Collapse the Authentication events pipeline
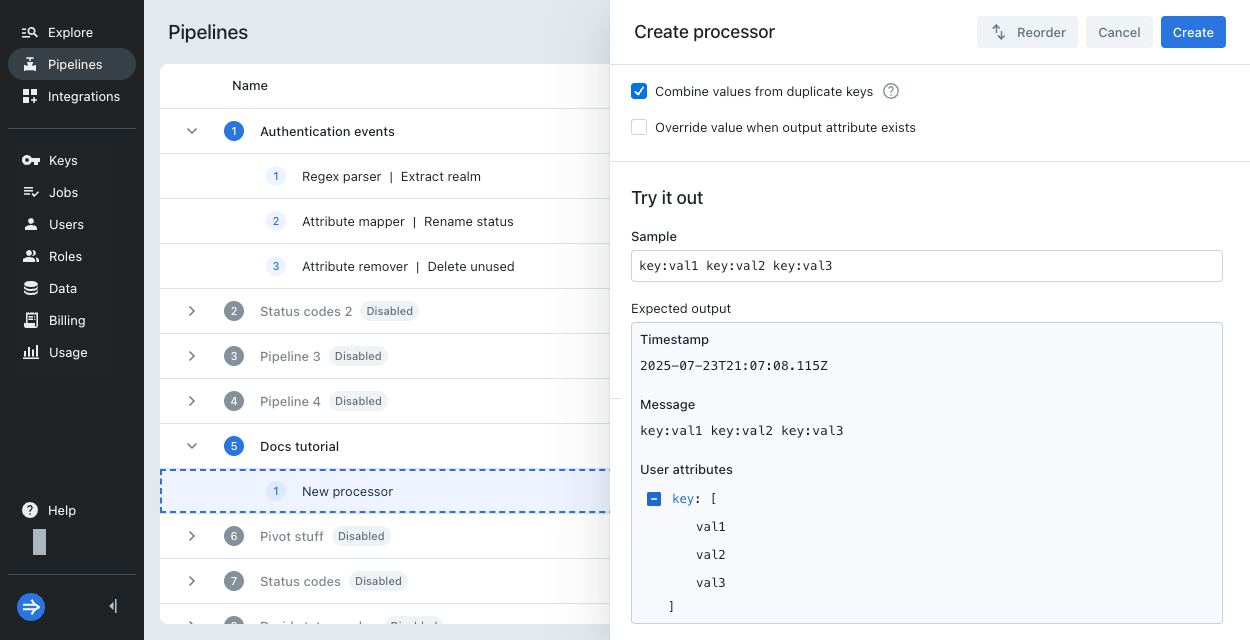1250x640 pixels. 192,131
